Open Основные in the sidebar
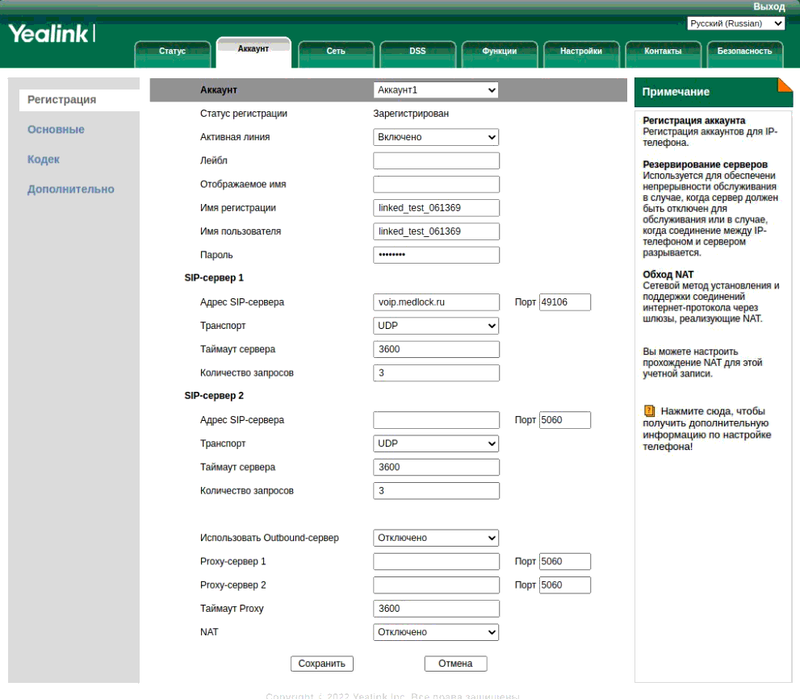This screenshot has height=699, width=800. [56, 130]
